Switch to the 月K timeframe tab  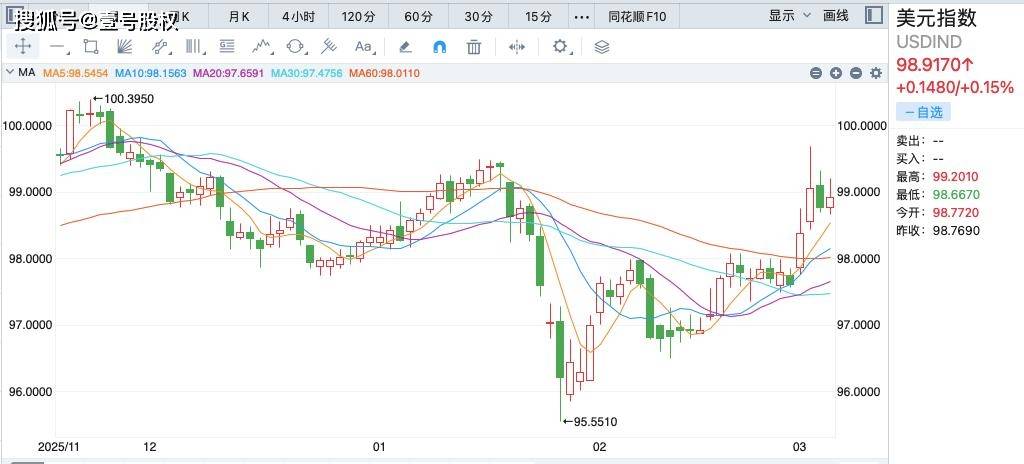click(239, 16)
